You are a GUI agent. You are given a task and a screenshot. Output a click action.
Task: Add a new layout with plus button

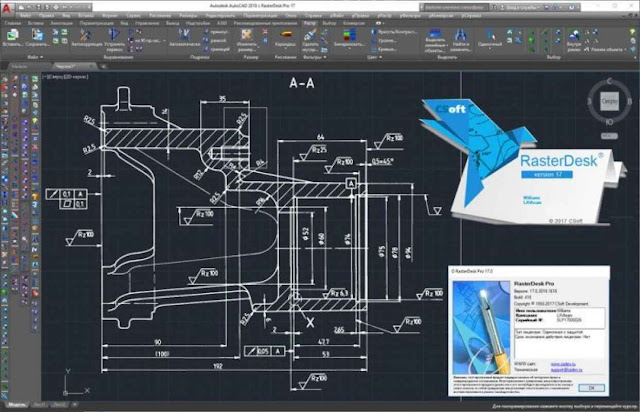coord(74,405)
